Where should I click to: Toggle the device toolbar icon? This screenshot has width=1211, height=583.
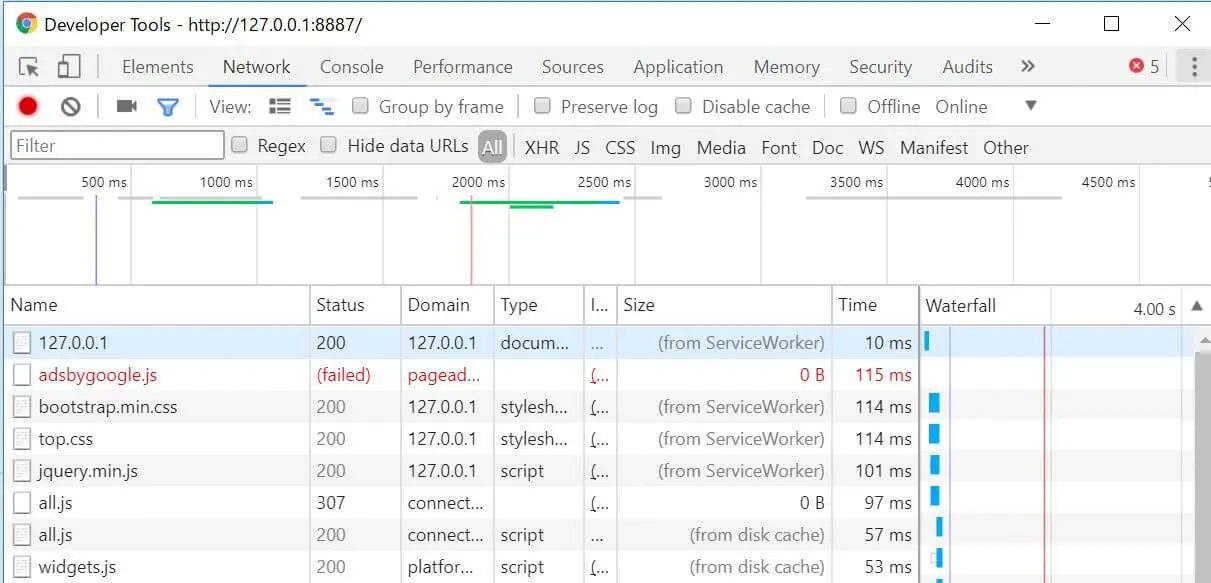click(68, 67)
